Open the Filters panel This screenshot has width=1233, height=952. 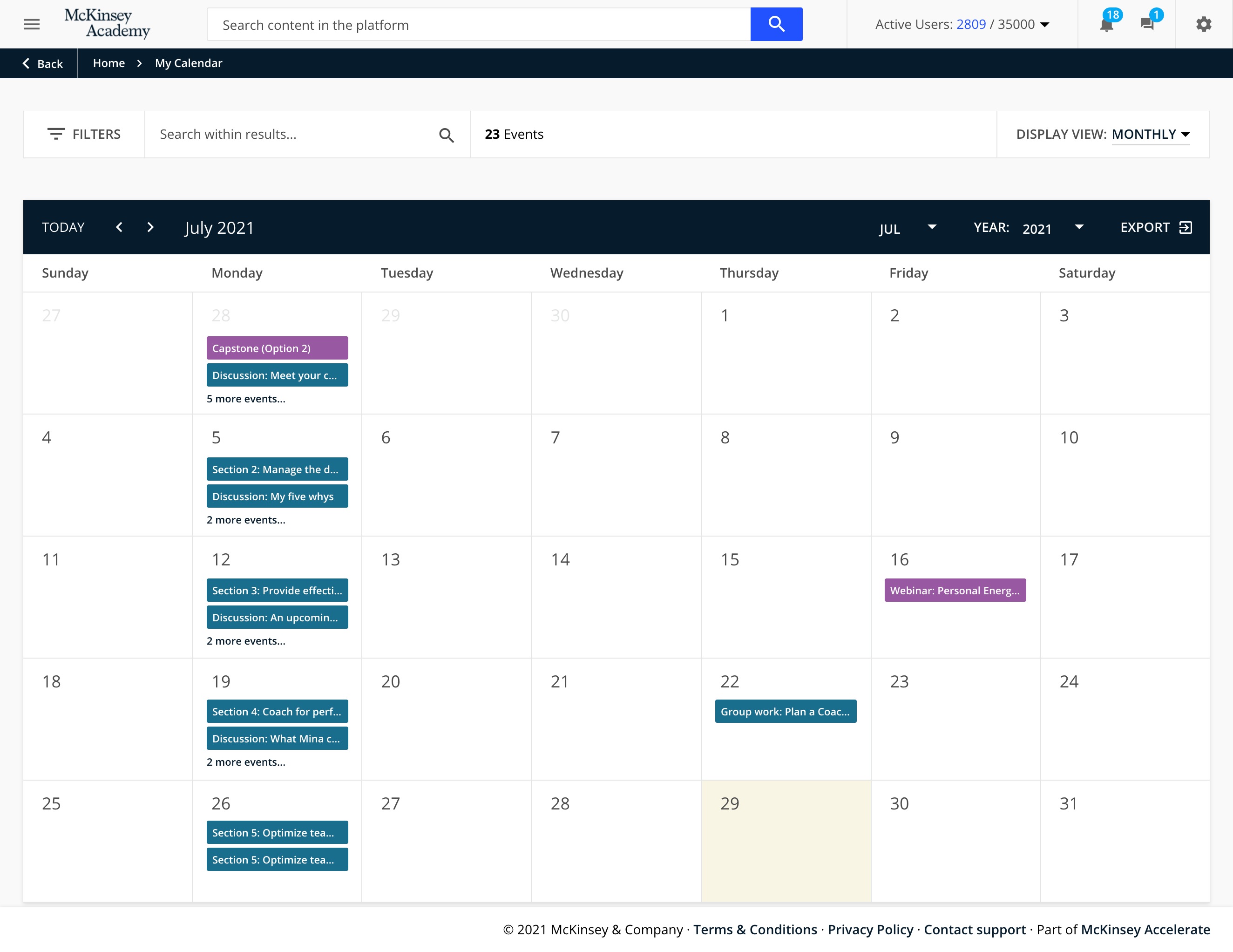point(84,135)
